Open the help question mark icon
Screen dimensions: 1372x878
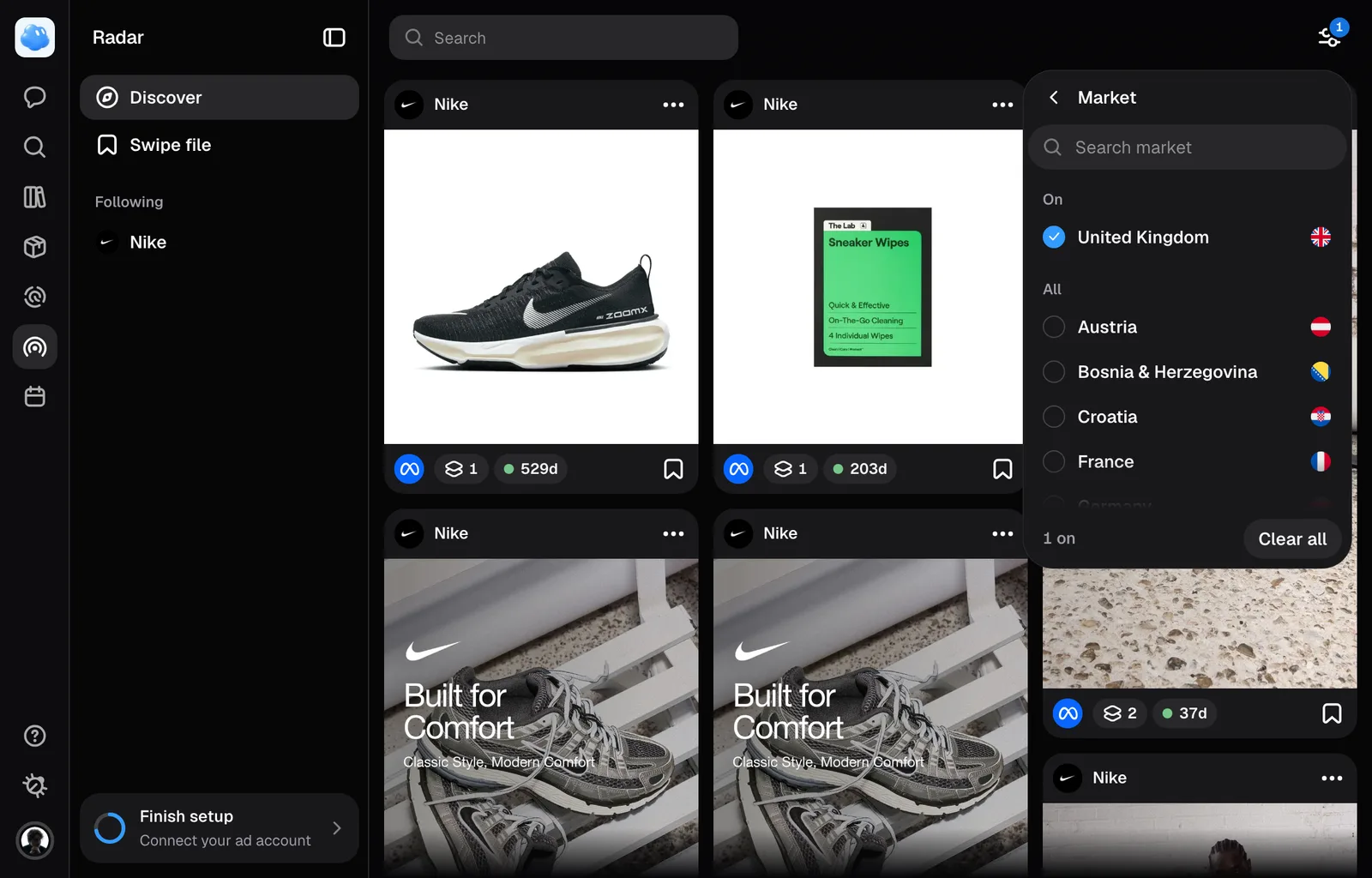click(x=34, y=736)
